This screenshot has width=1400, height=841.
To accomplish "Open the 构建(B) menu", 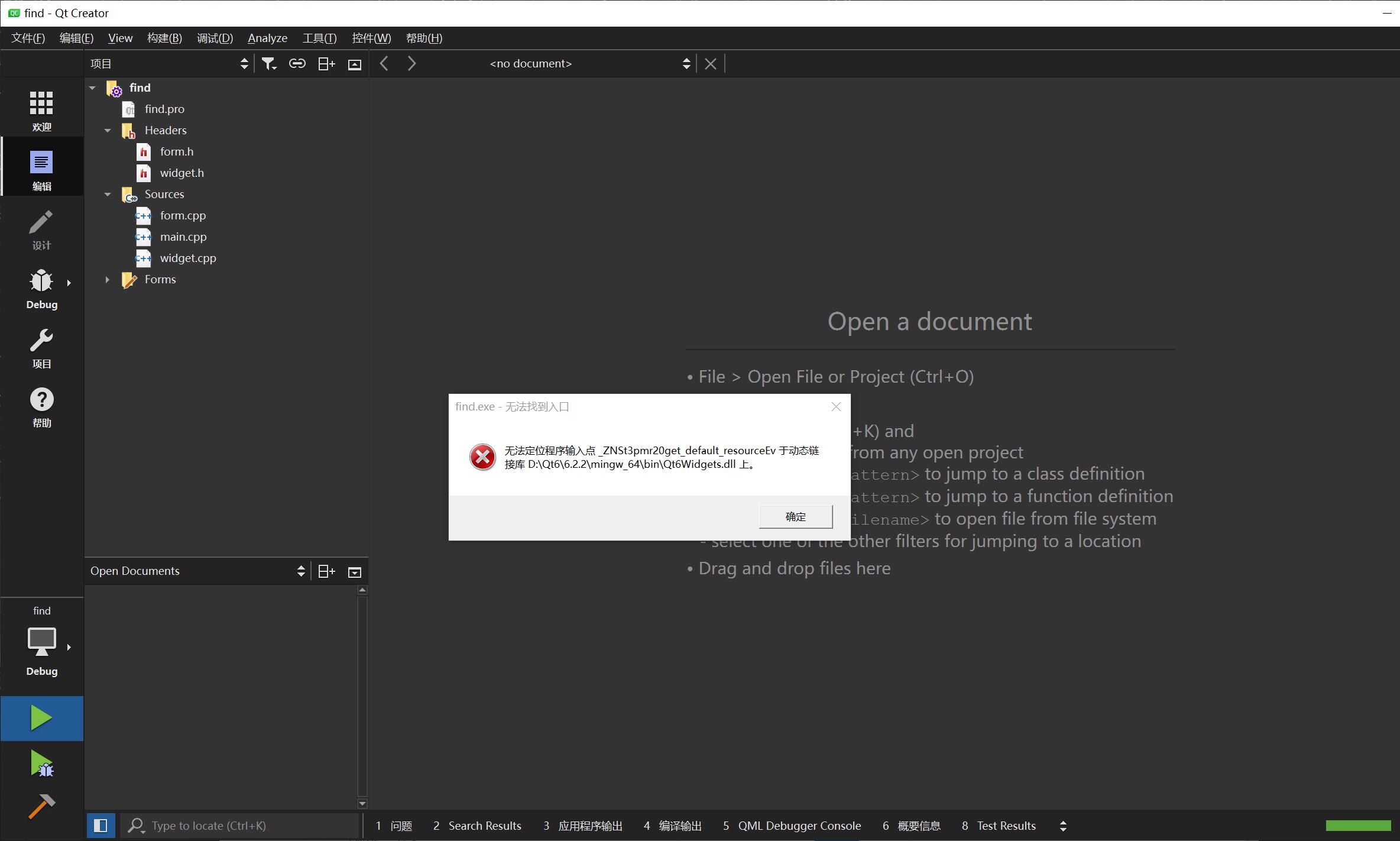I will click(x=164, y=38).
